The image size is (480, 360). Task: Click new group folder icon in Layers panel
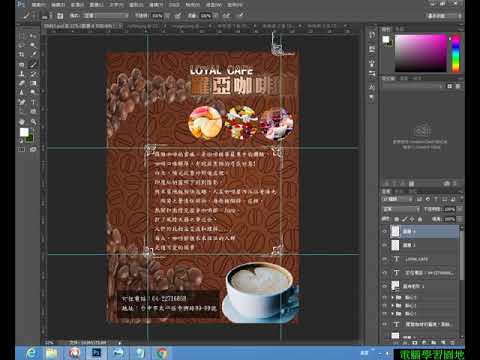point(434,342)
